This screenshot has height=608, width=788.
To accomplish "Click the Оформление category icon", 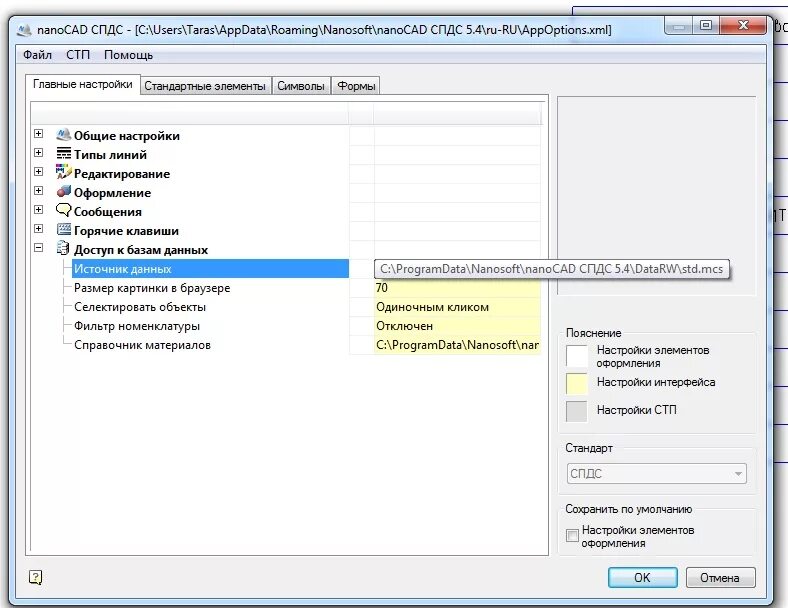I will [63, 191].
